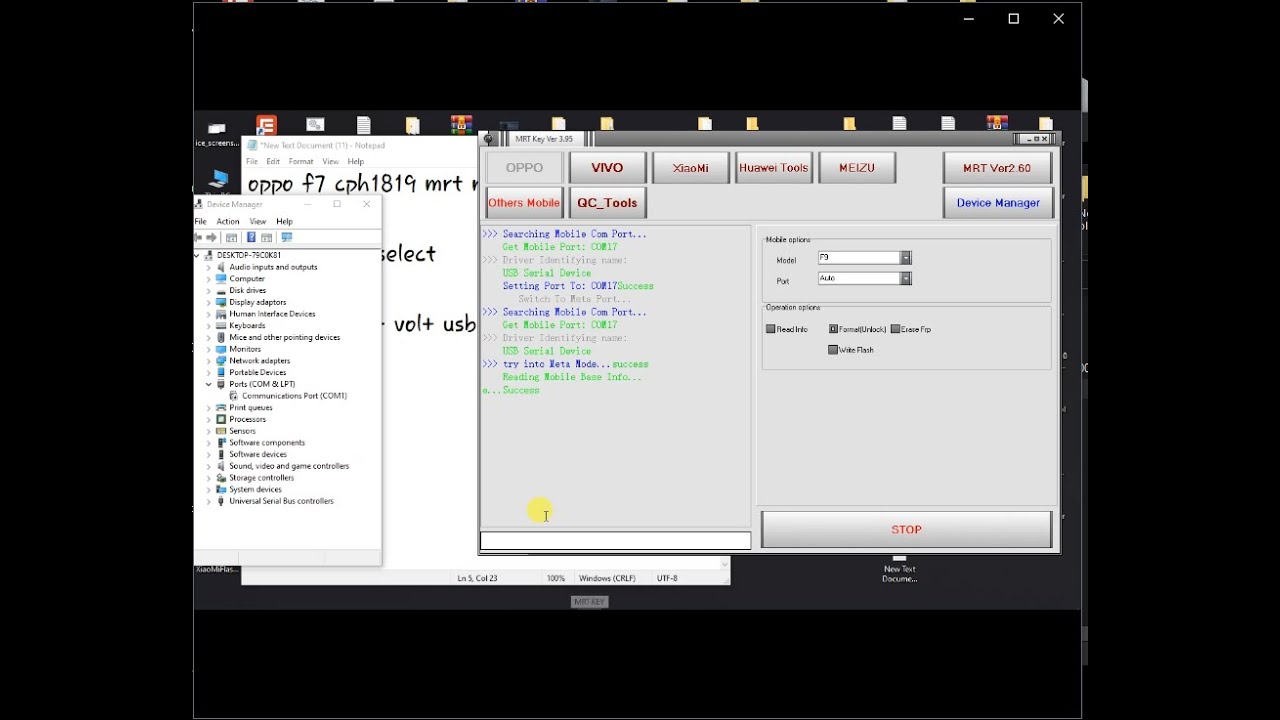Viewport: 1280px width, 720px height.
Task: Switch to the XiaoMi tab
Action: tap(690, 168)
